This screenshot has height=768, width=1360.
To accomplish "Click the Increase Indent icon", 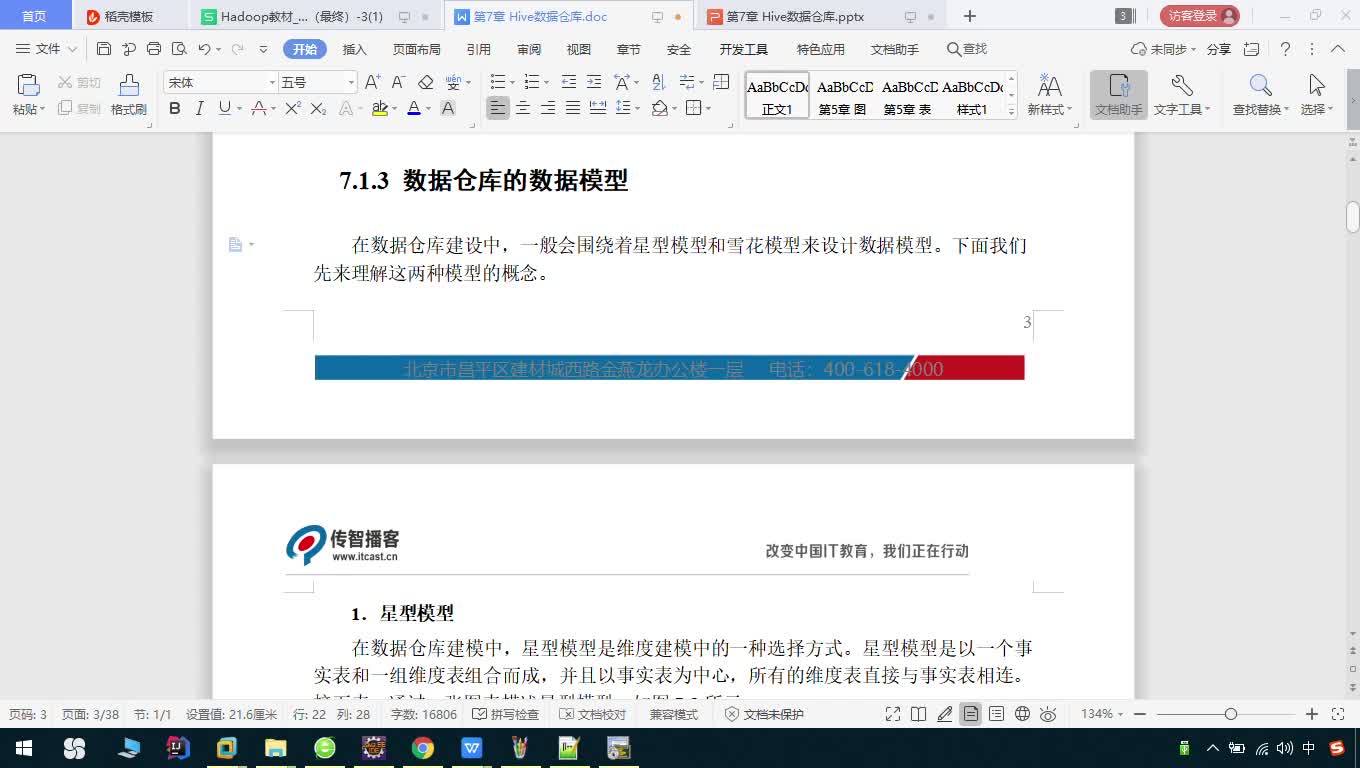I will (594, 82).
